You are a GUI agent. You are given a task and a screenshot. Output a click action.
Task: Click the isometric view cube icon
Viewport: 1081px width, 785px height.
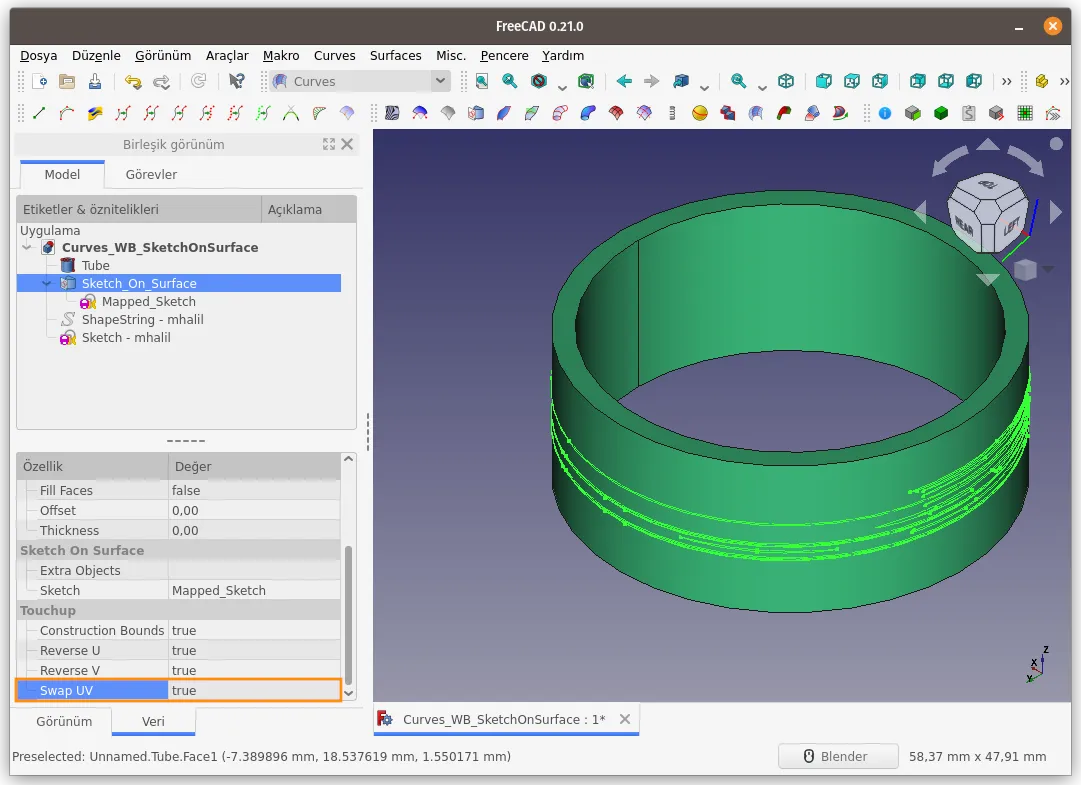tap(785, 81)
